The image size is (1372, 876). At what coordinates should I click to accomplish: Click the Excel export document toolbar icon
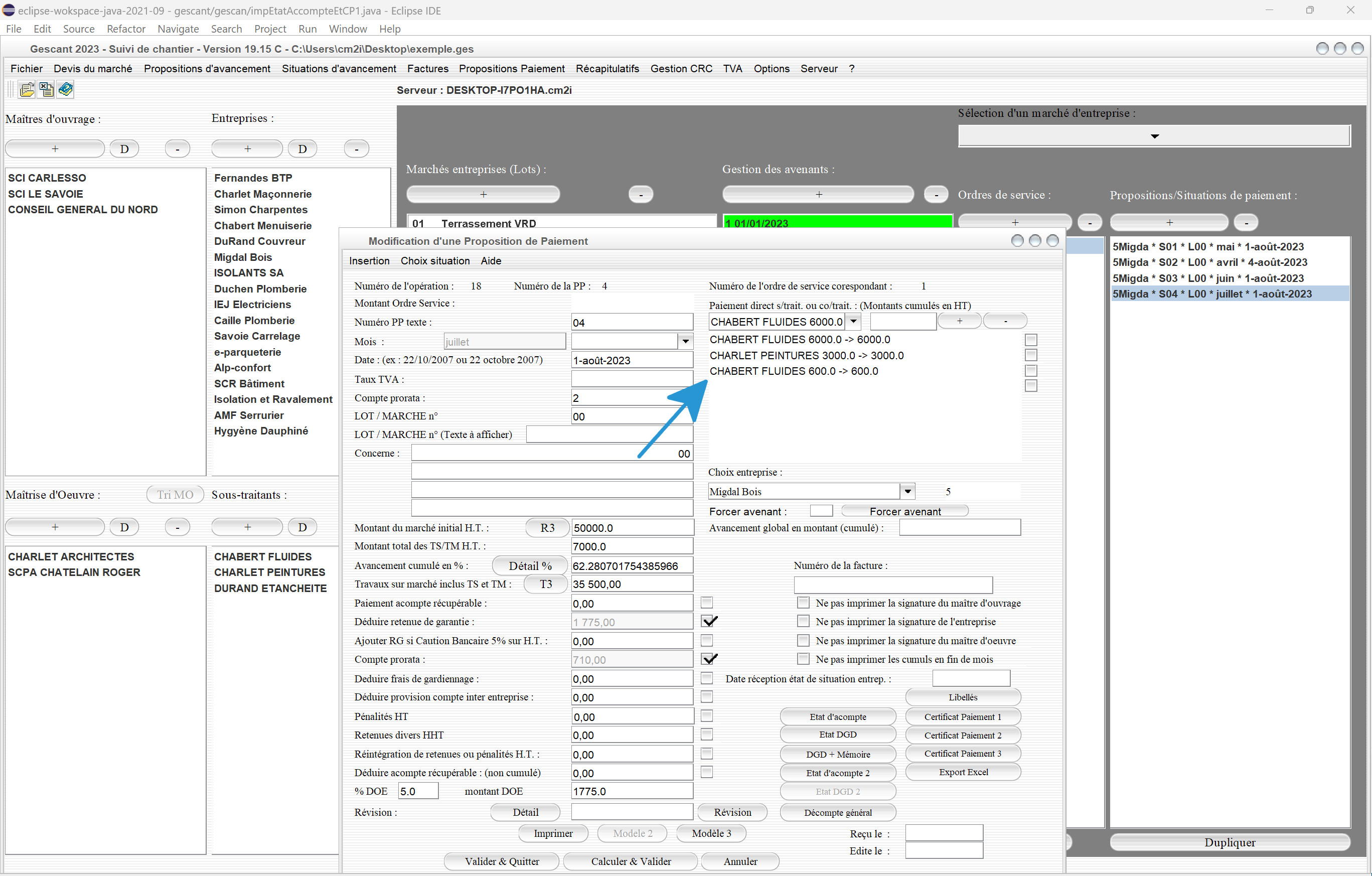pyautogui.click(x=46, y=89)
